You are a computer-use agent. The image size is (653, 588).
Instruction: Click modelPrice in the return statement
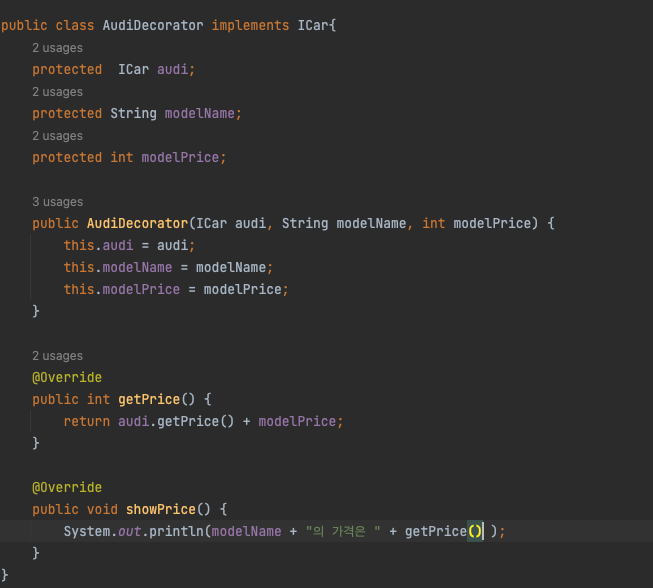coord(297,421)
